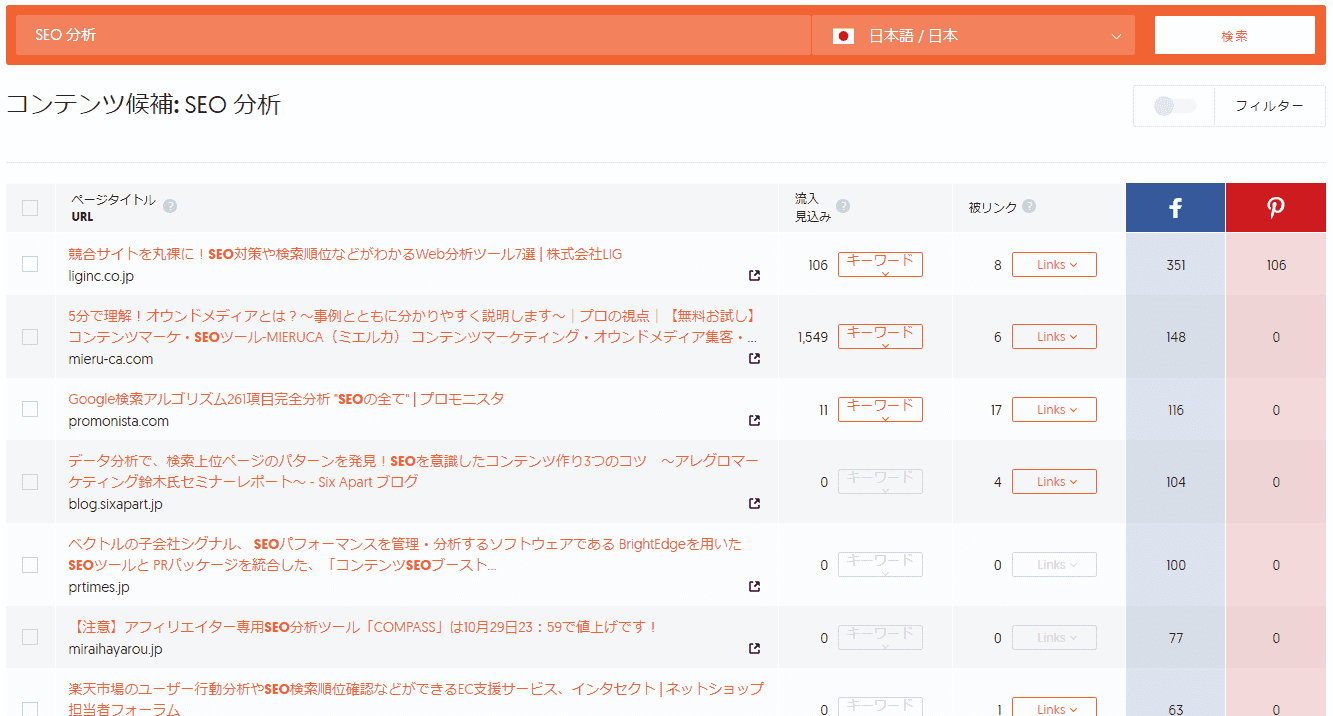Open 競合サイトを丸裸に title link
The height and width of the screenshot is (716, 1333).
click(x=345, y=254)
